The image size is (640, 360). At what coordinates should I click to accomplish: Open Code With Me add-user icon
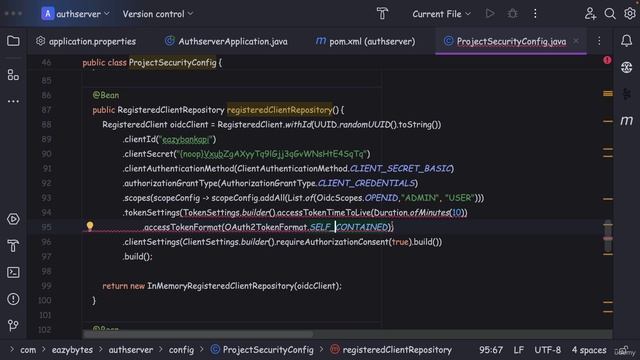coord(590,14)
